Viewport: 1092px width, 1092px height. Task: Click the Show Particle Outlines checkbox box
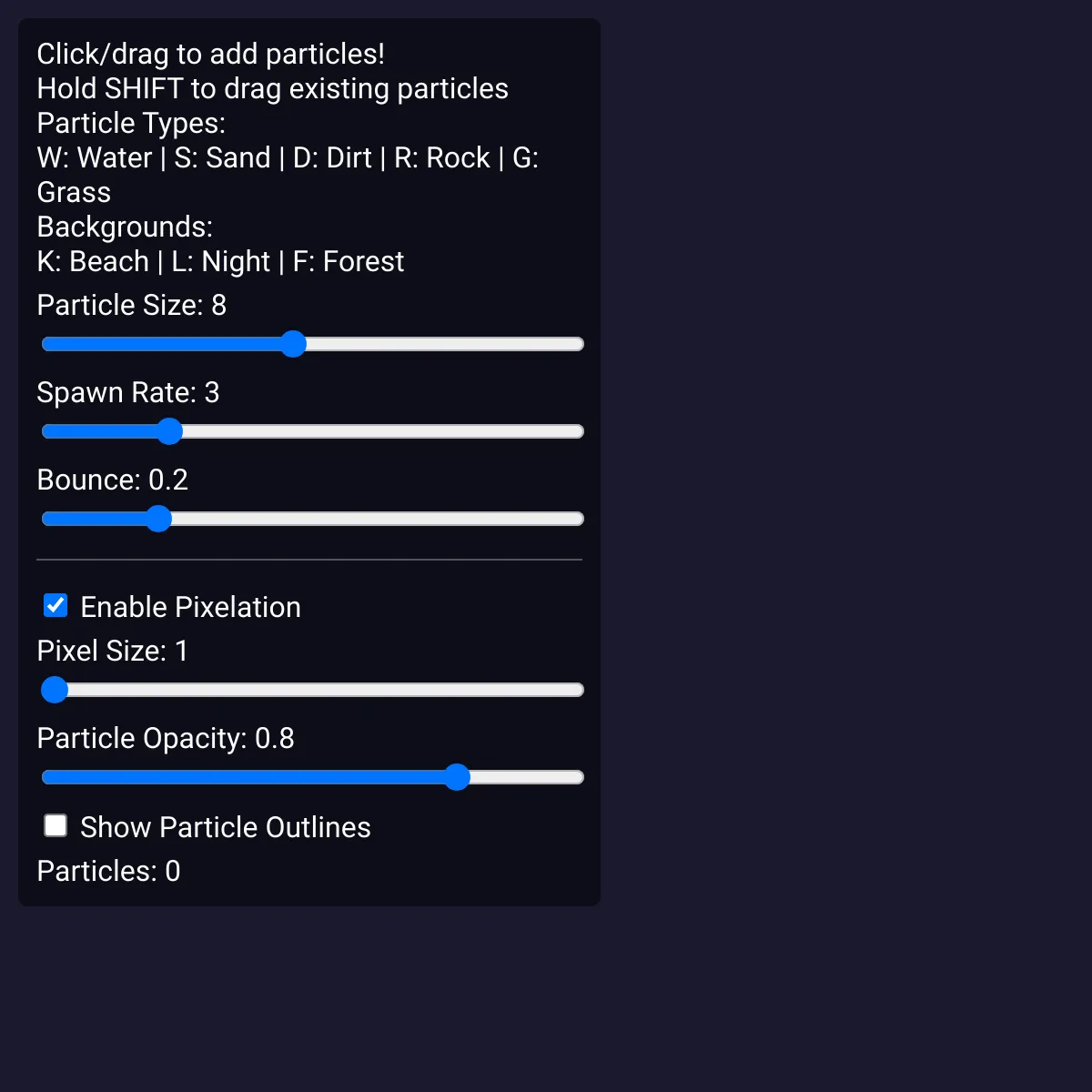56,825
